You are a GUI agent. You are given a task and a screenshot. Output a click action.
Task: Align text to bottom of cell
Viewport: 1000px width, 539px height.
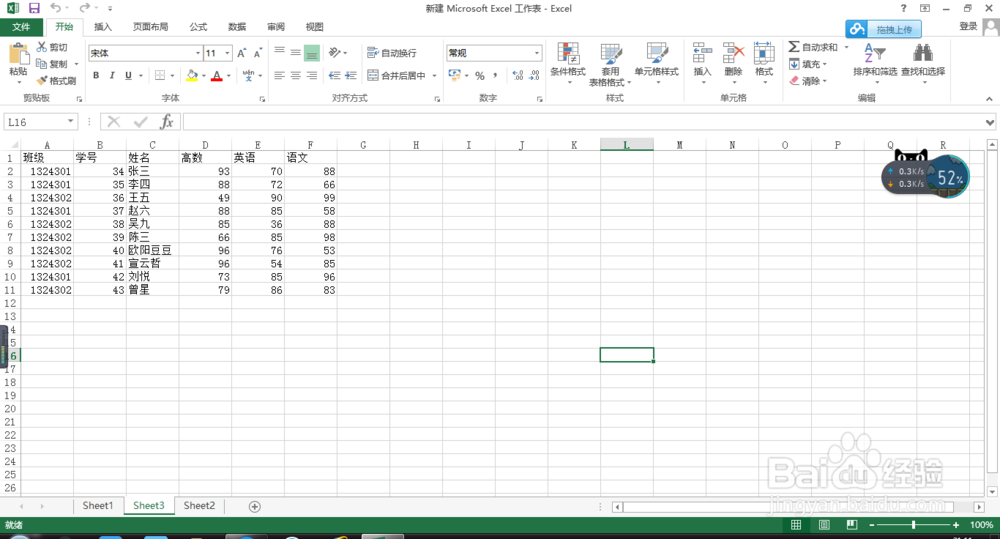coord(312,52)
